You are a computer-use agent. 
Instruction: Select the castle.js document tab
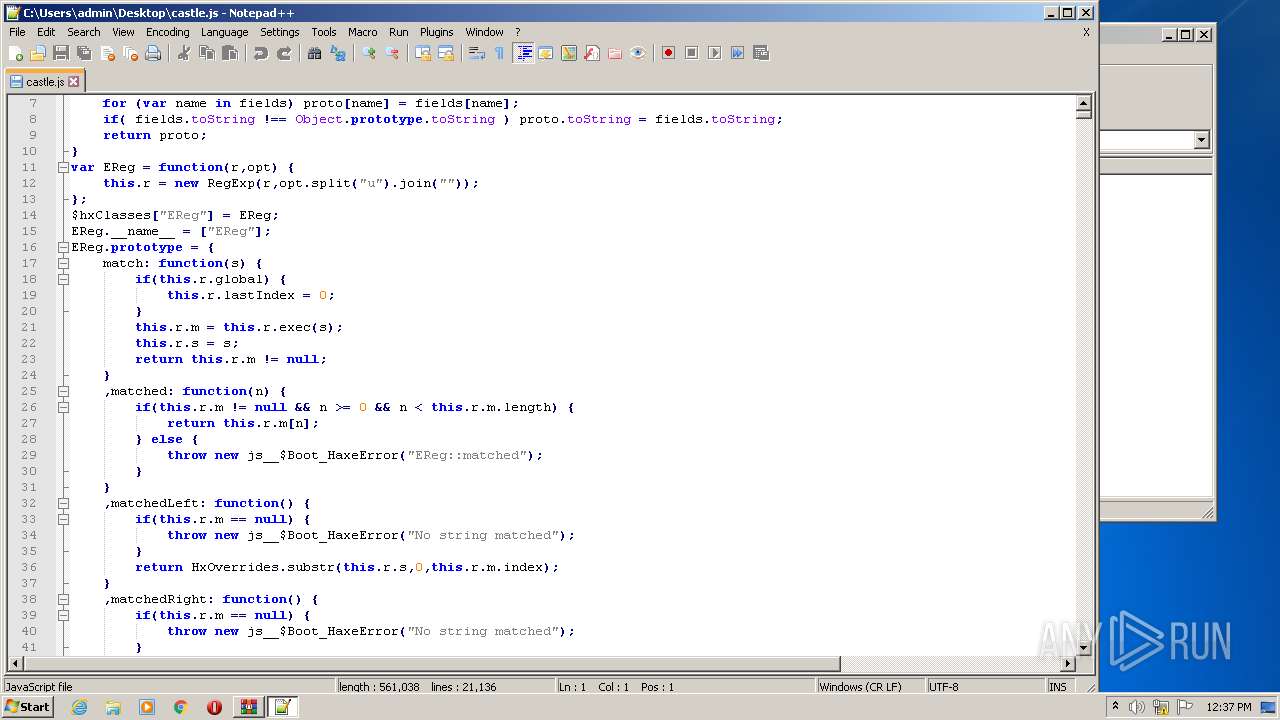tap(45, 82)
